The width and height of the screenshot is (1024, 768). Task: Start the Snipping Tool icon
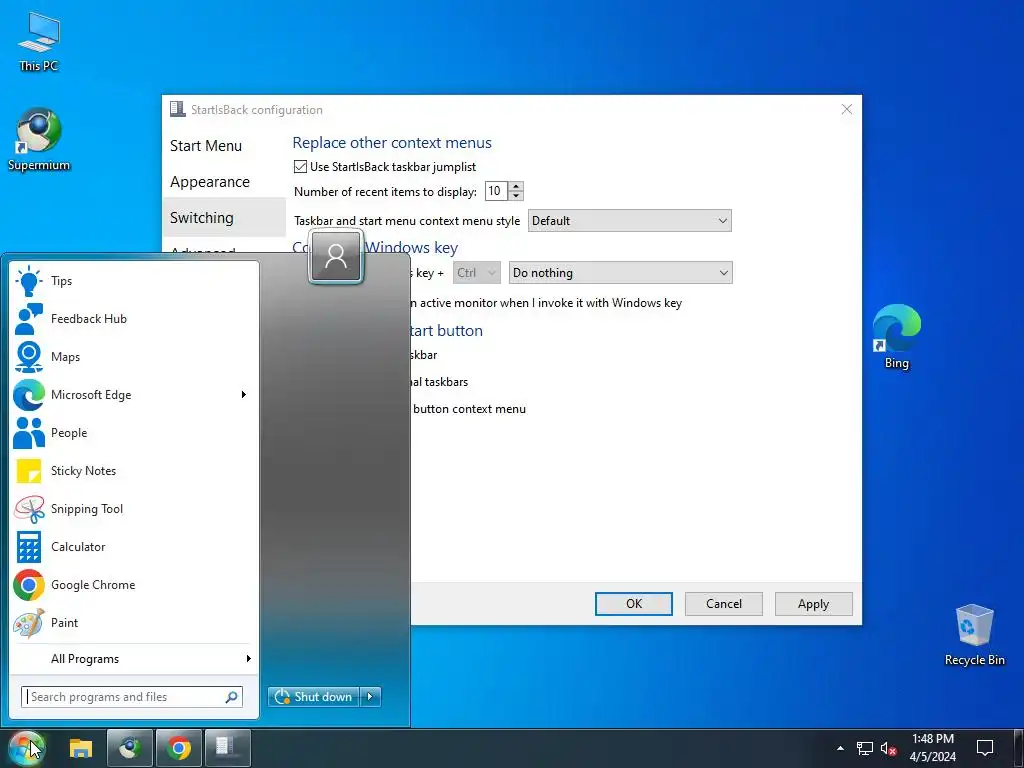29,509
